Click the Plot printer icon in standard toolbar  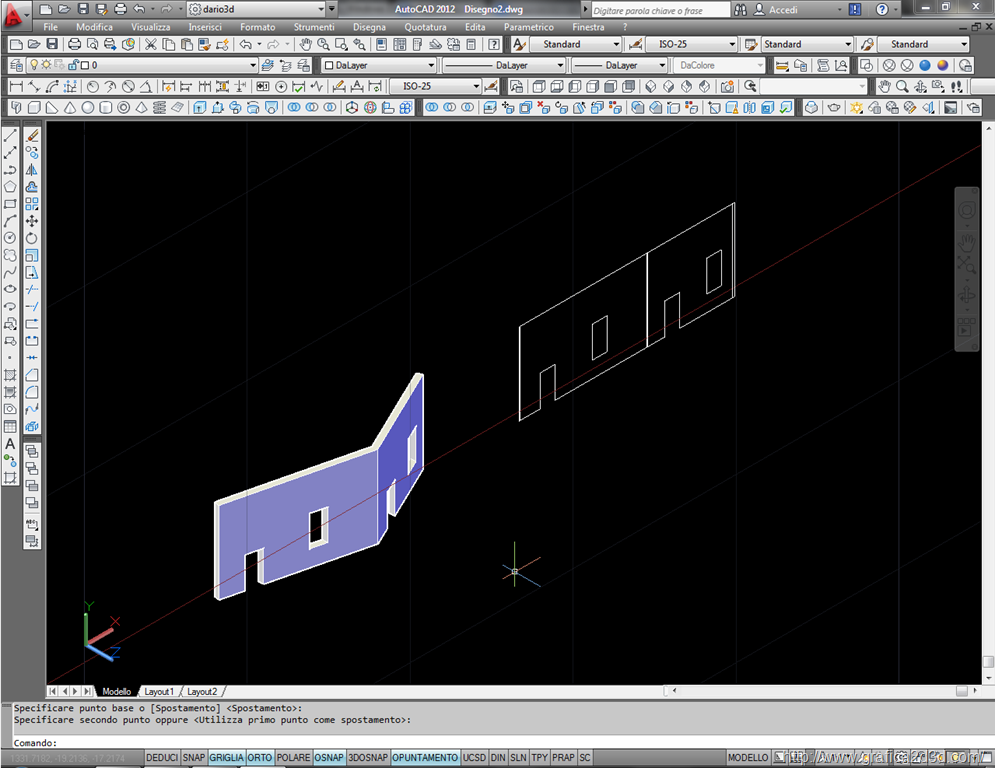[77, 44]
